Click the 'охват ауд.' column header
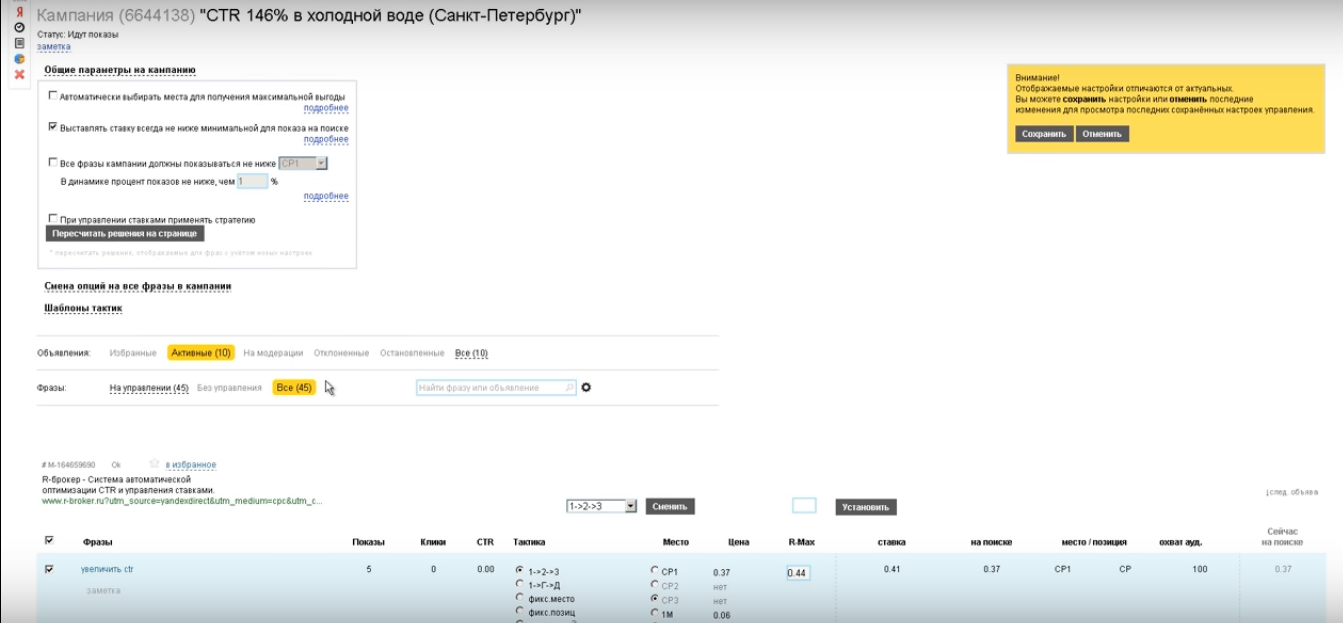Viewport: 1343px width, 623px height. tap(1181, 542)
